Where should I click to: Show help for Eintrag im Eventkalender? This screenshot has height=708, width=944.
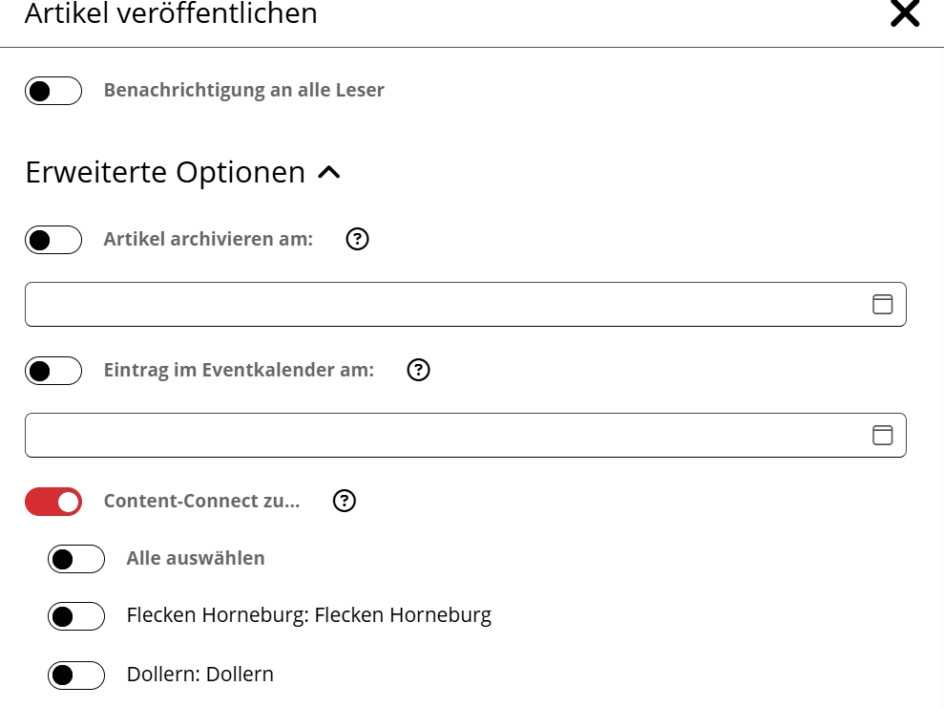(x=420, y=371)
